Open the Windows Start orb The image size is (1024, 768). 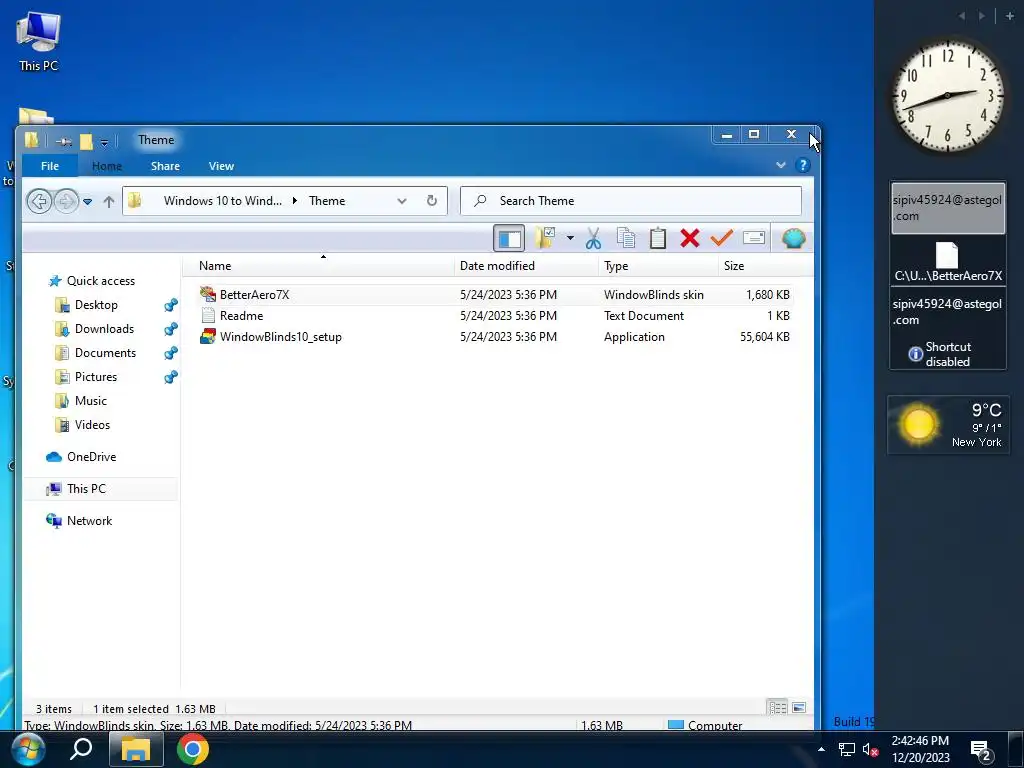(28, 749)
